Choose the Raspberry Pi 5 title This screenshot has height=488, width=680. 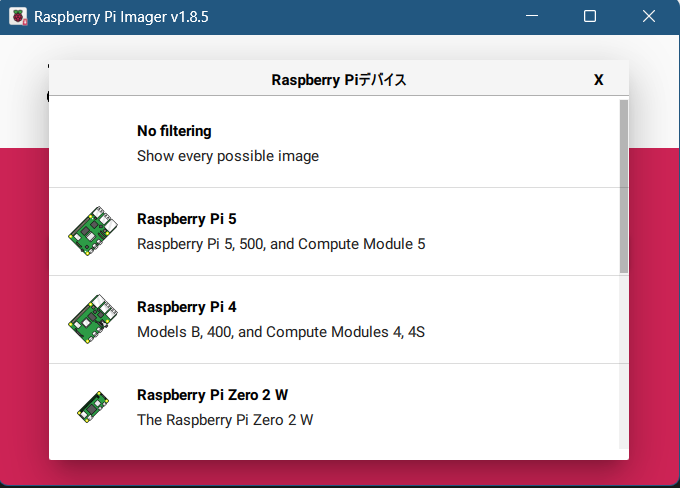(x=186, y=219)
